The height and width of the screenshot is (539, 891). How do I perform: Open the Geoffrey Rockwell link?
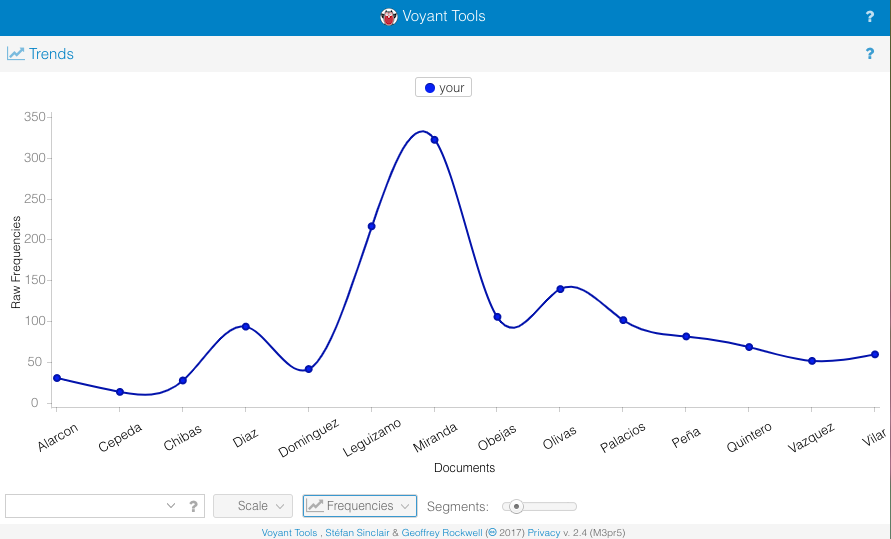click(442, 532)
